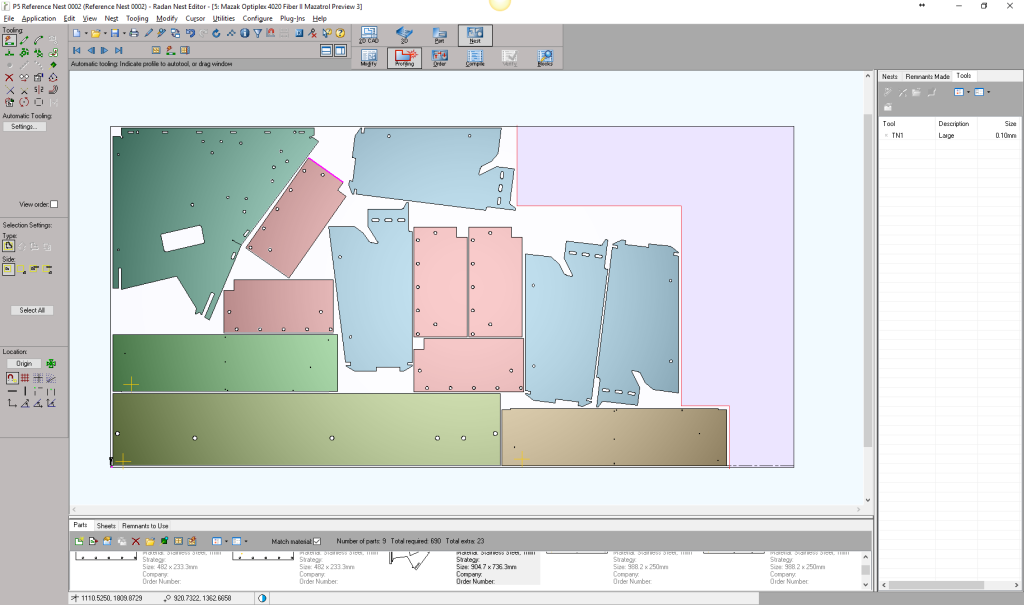Viewport: 1024px width, 605px height.
Task: Expand the New document dropdown arrow
Action: point(85,33)
